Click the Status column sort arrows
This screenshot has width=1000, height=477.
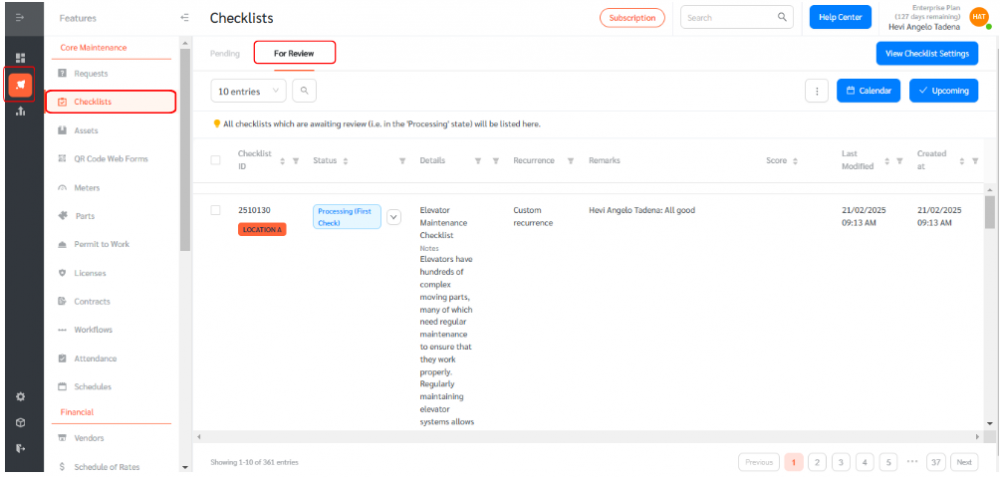point(345,161)
